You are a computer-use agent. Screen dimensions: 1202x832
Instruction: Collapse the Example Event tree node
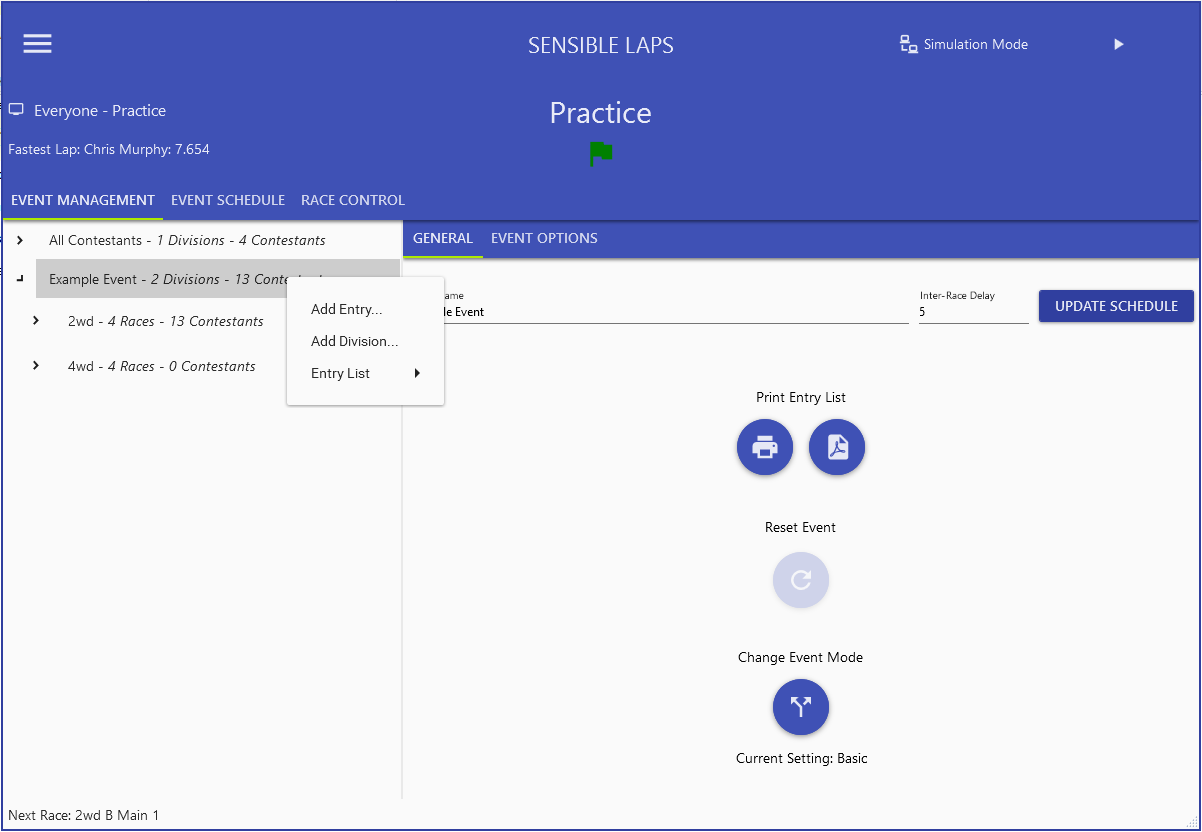click(x=20, y=280)
